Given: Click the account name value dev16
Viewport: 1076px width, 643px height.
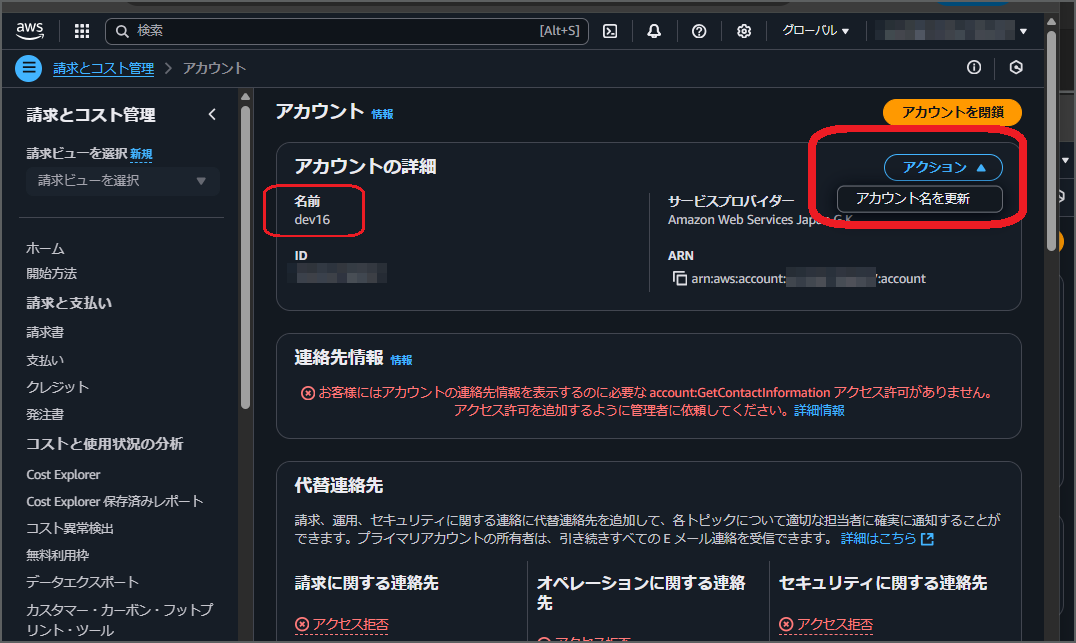Looking at the screenshot, I should coord(312,220).
